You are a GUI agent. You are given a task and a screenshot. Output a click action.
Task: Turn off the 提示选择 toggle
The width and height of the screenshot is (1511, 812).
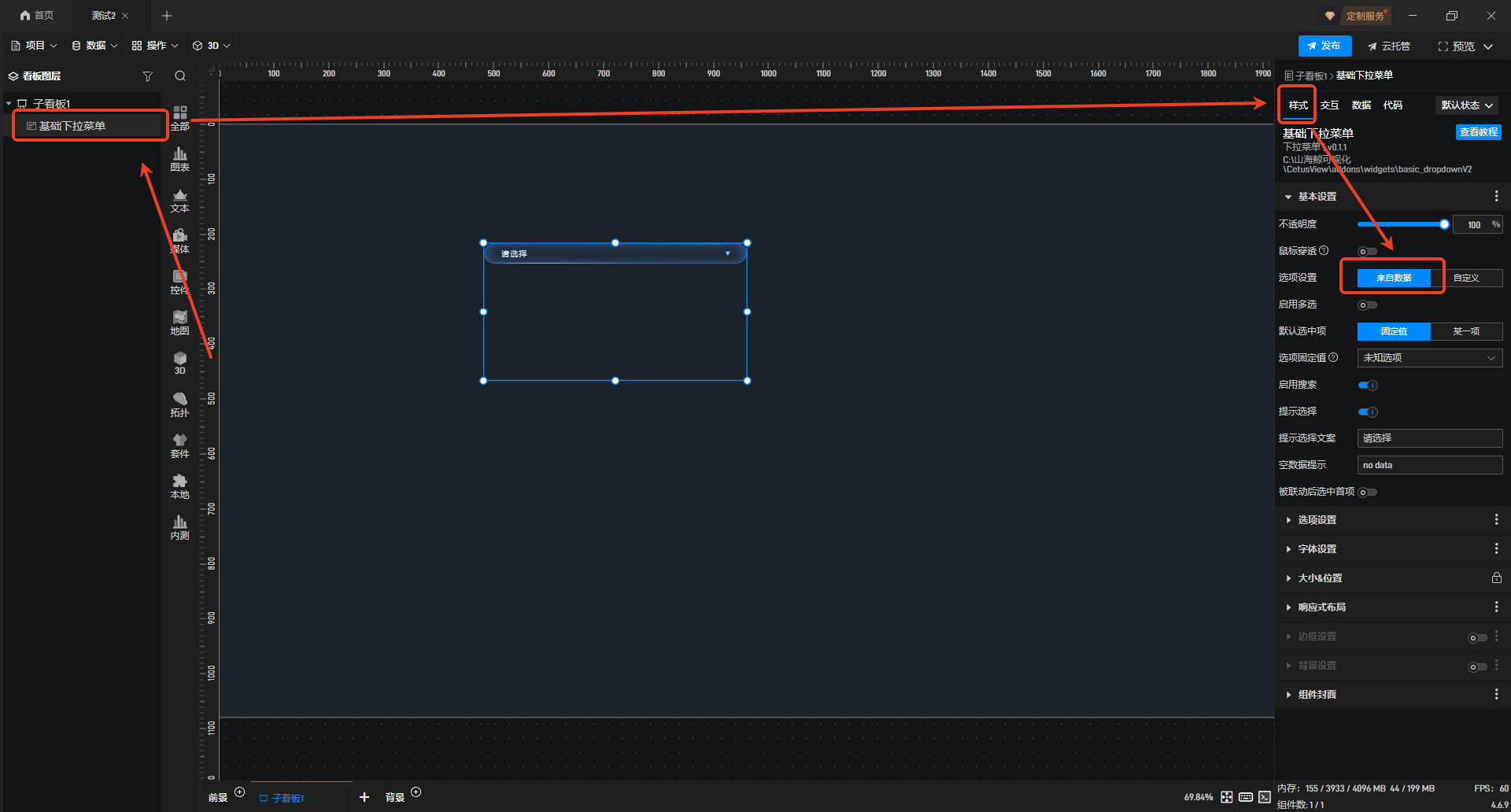click(1368, 412)
